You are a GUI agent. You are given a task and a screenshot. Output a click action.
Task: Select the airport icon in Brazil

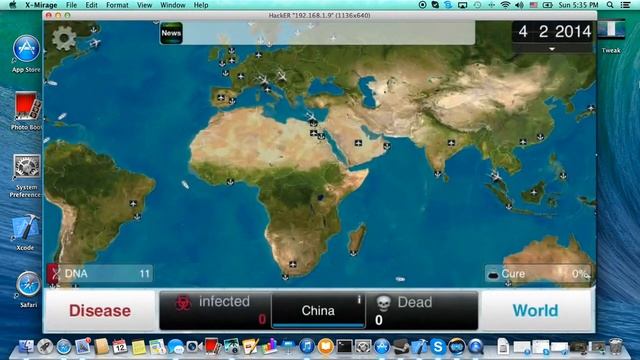(133, 203)
